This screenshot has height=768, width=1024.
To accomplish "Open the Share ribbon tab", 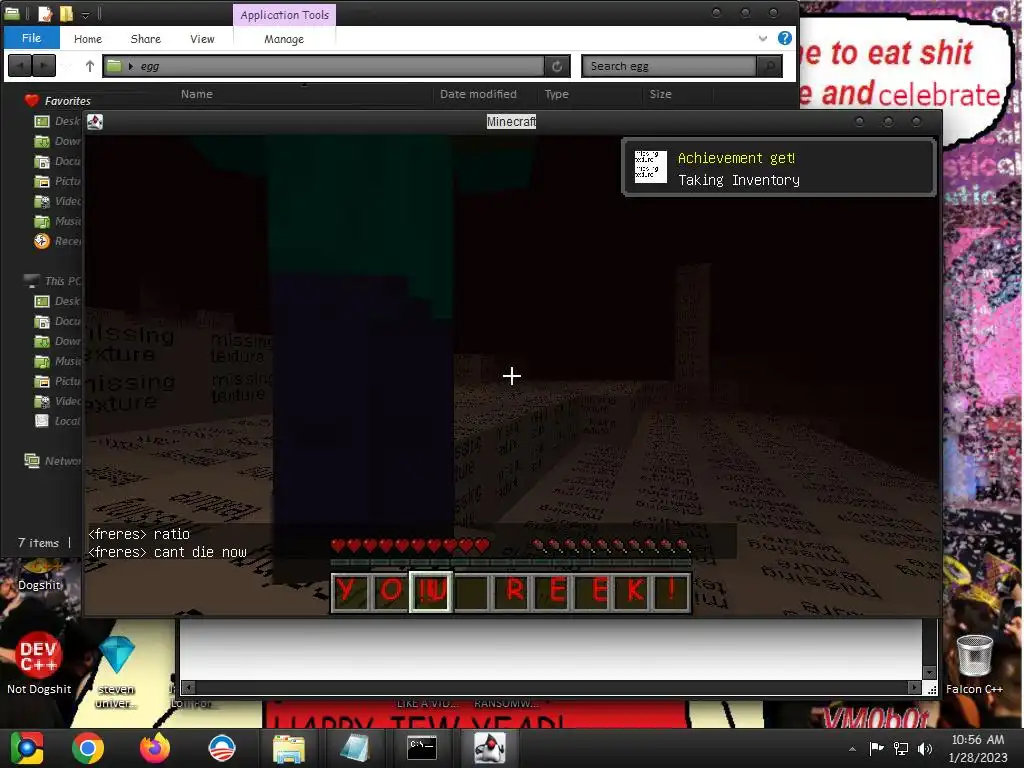I will (x=146, y=39).
